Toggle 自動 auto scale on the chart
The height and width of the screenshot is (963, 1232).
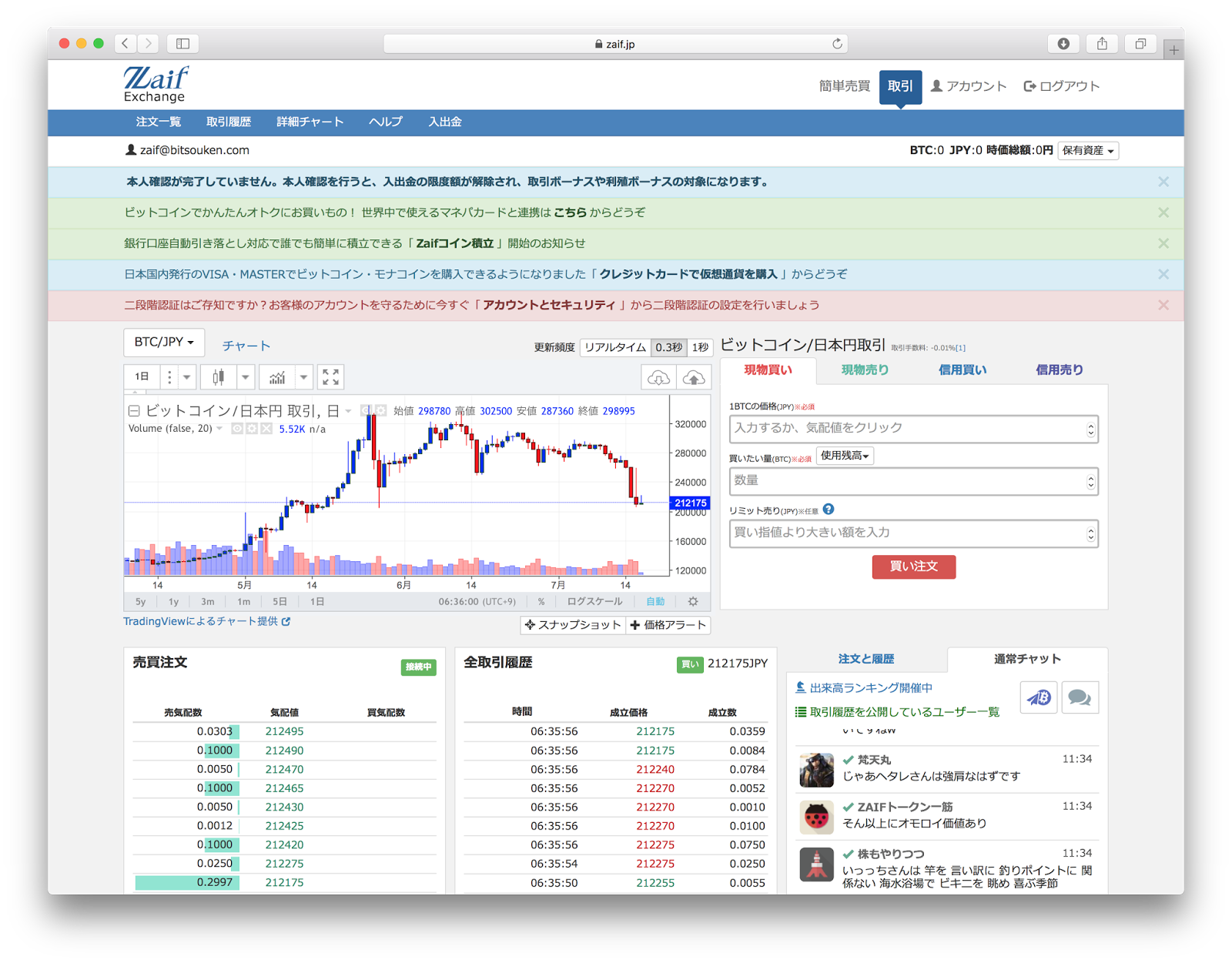coord(655,602)
